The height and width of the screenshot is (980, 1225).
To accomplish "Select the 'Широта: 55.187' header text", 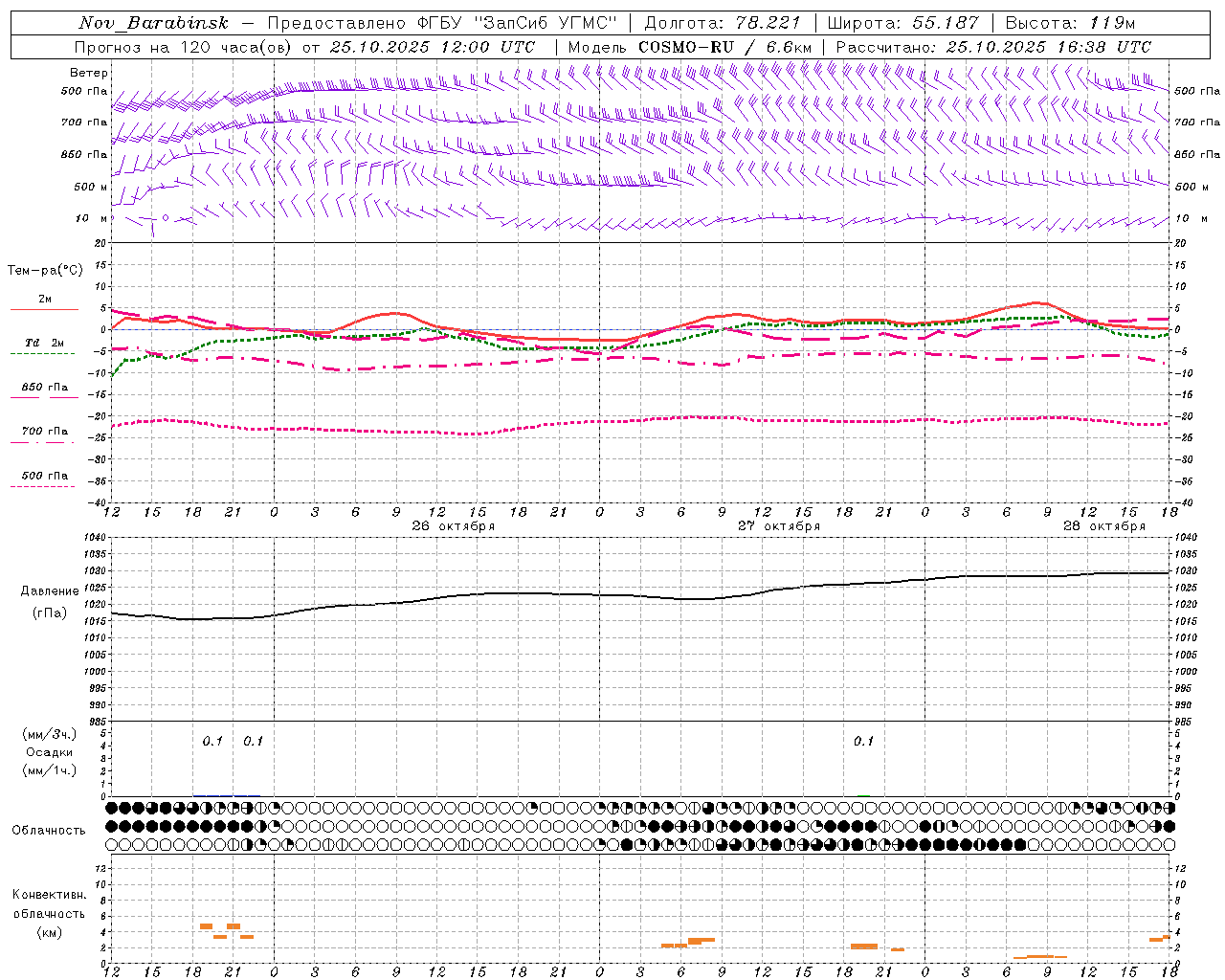I will point(903,23).
